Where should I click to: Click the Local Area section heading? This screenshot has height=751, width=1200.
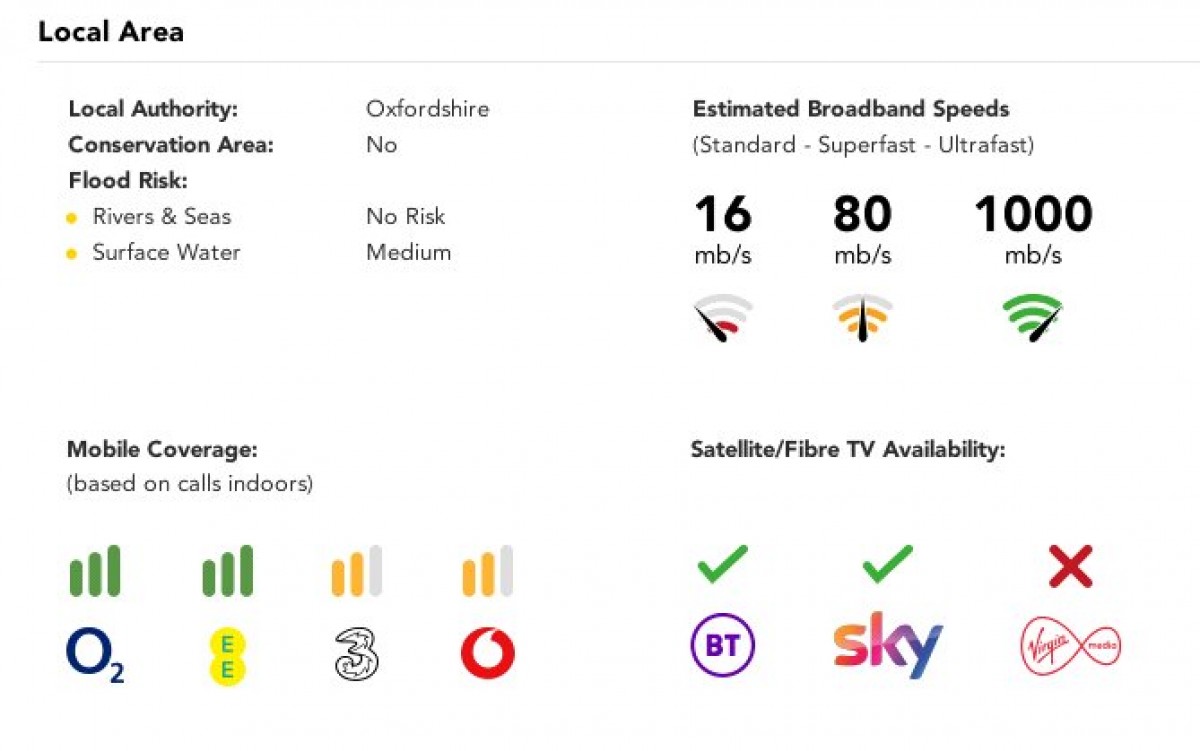[111, 31]
